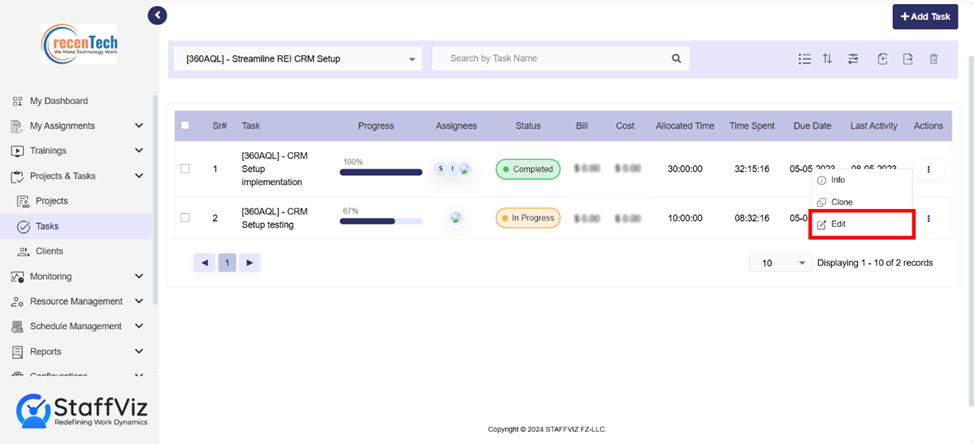Image resolution: width=975 pixels, height=444 pixels.
Task: Go to previous page arrow
Action: pos(204,263)
